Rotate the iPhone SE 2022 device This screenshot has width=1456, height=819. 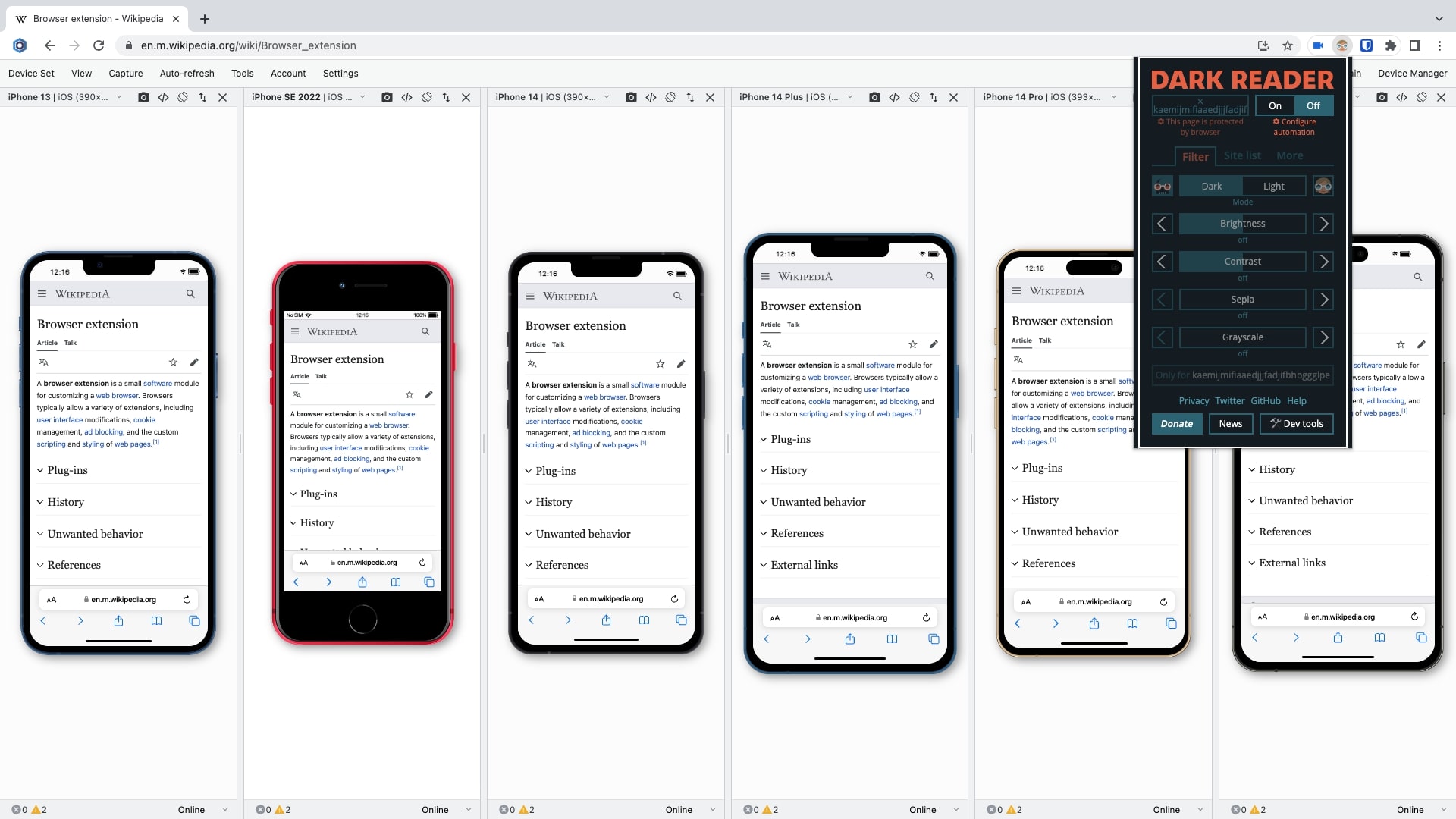click(x=427, y=97)
